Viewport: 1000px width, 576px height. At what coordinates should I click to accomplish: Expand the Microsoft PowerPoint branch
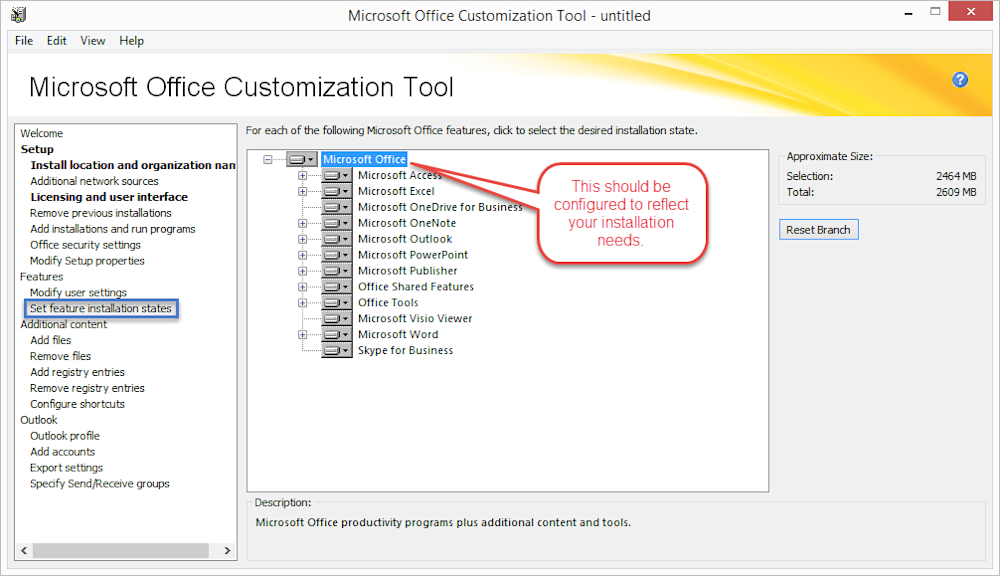pyautogui.click(x=302, y=255)
